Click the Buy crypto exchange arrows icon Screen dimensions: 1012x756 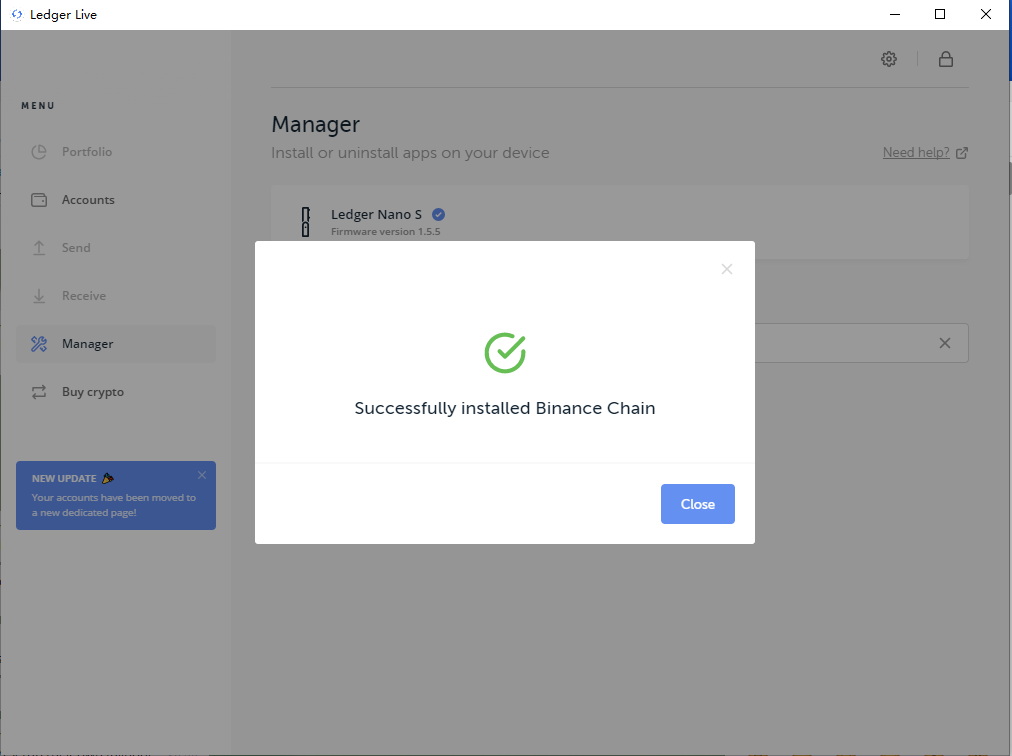click(39, 392)
